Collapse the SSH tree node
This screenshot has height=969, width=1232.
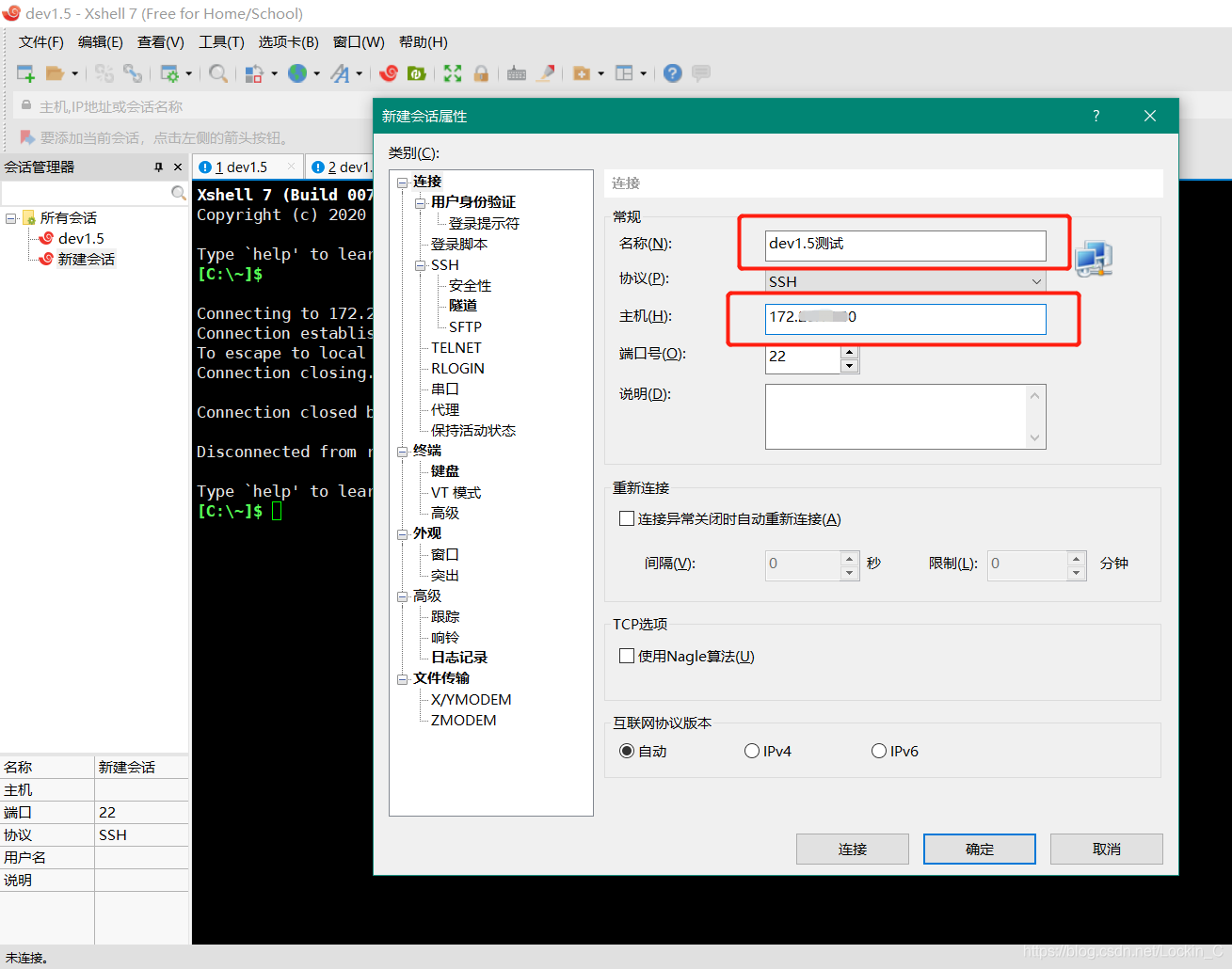[421, 266]
